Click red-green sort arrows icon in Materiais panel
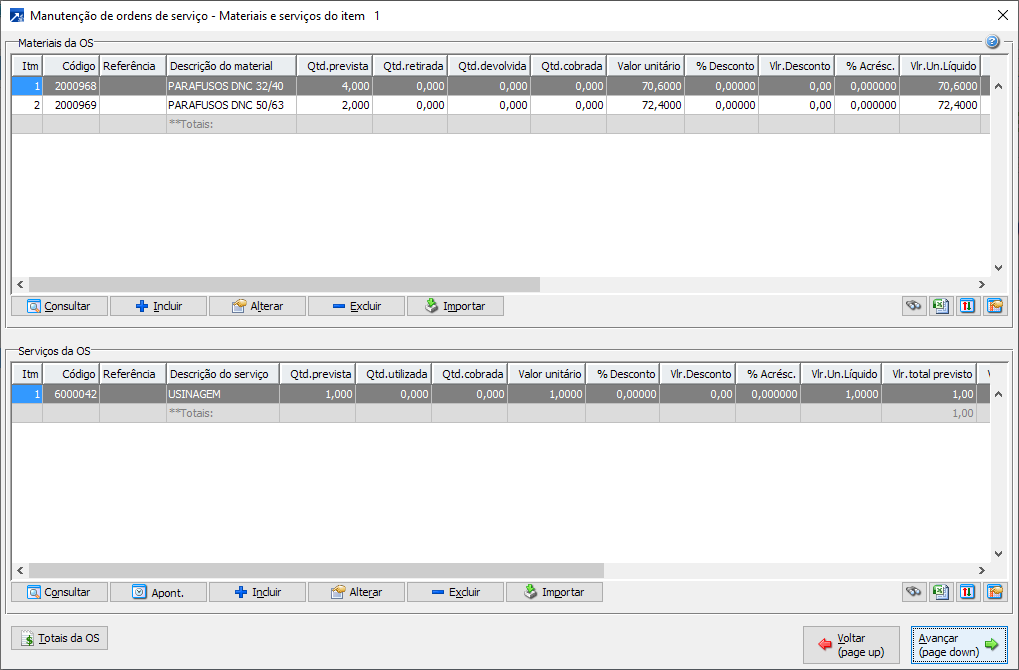 (x=968, y=306)
